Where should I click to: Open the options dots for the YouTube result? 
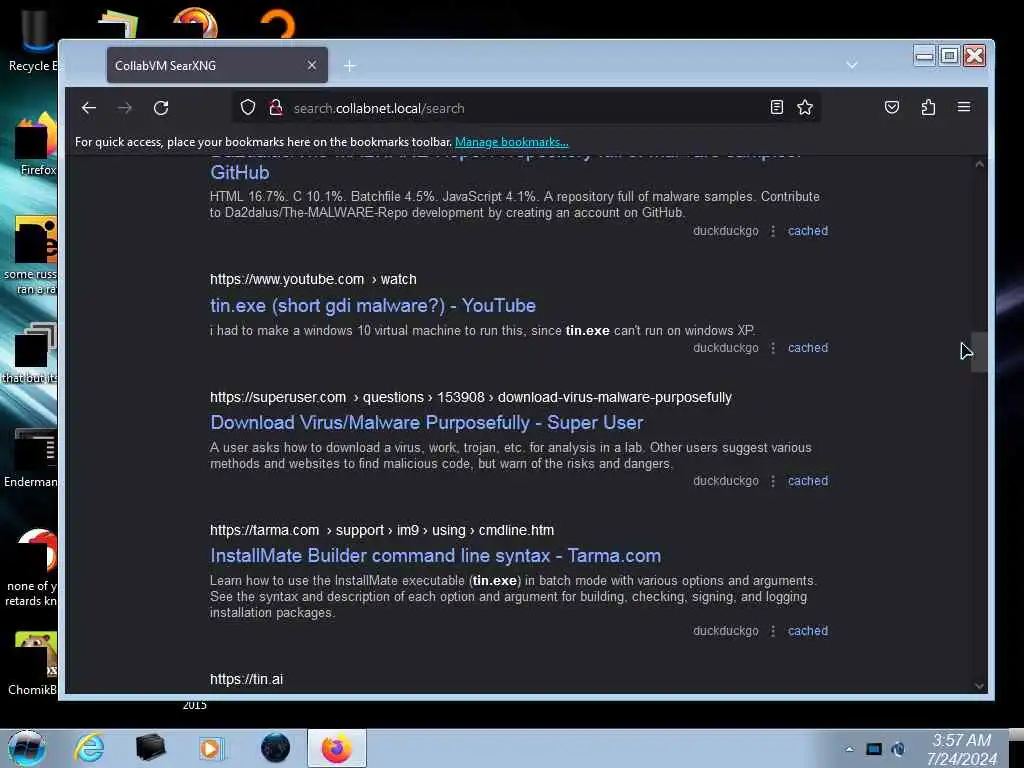coord(773,347)
